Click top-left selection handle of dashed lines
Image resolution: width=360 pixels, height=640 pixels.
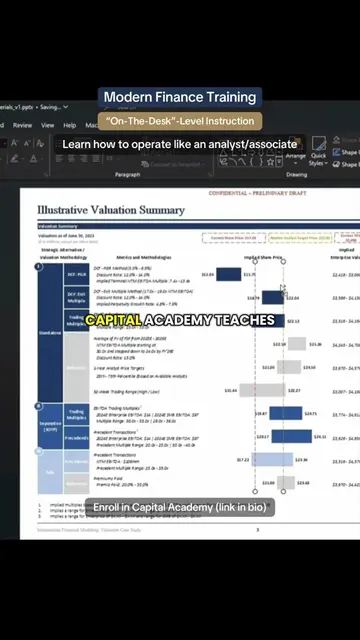tap(255, 261)
